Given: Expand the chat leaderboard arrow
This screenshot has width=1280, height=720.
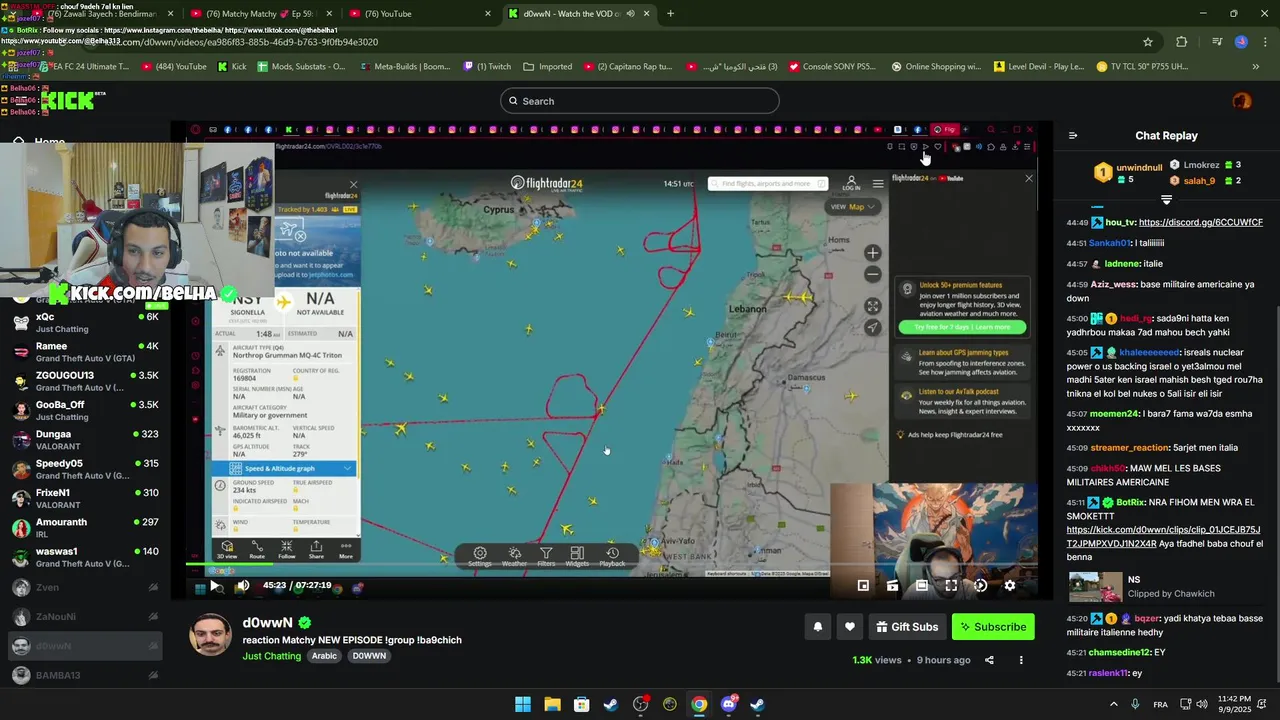Looking at the screenshot, I should click(1166, 200).
